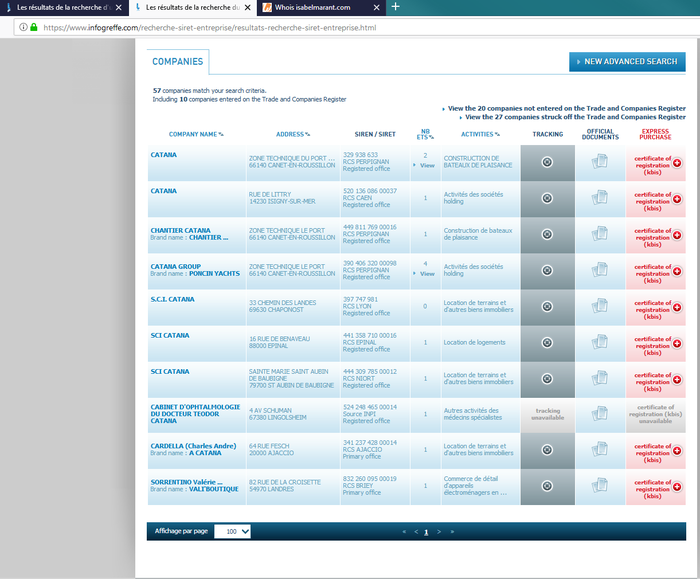Click NEW ADVANCED SEARCH button
Image resolution: width=700 pixels, height=579 pixels.
coord(627,62)
